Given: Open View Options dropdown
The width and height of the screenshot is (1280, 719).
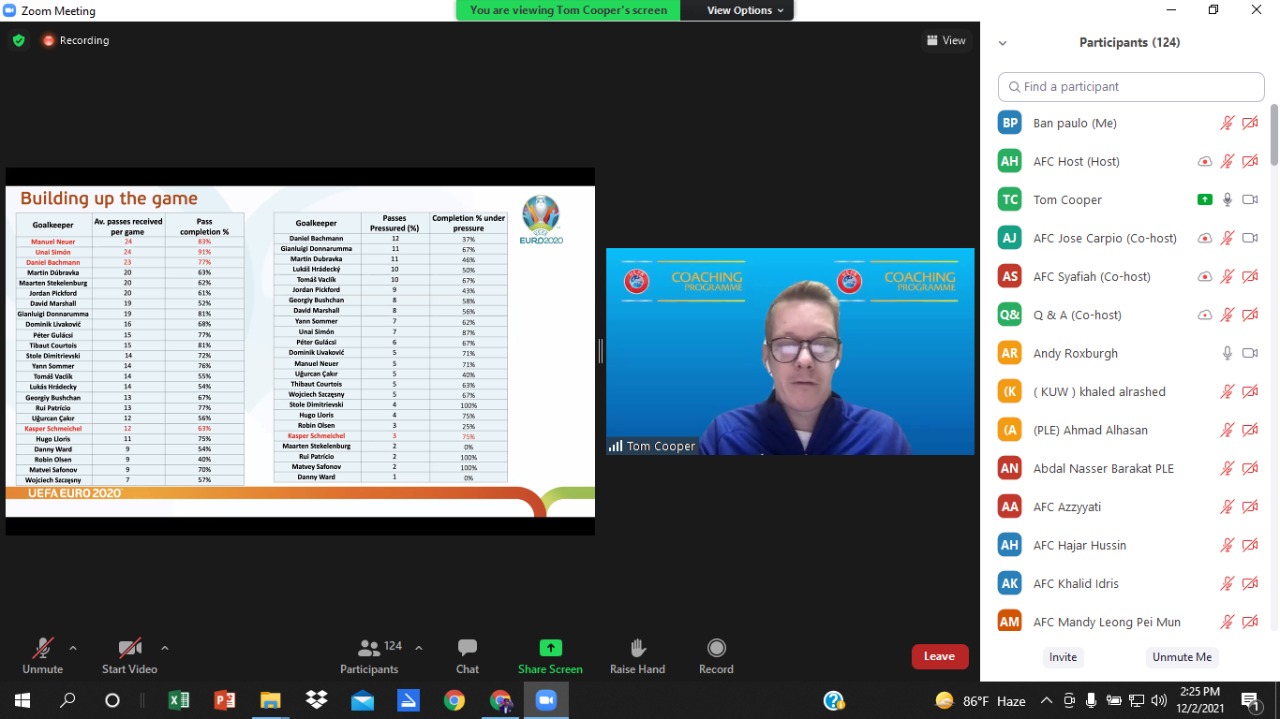Looking at the screenshot, I should click(745, 10).
